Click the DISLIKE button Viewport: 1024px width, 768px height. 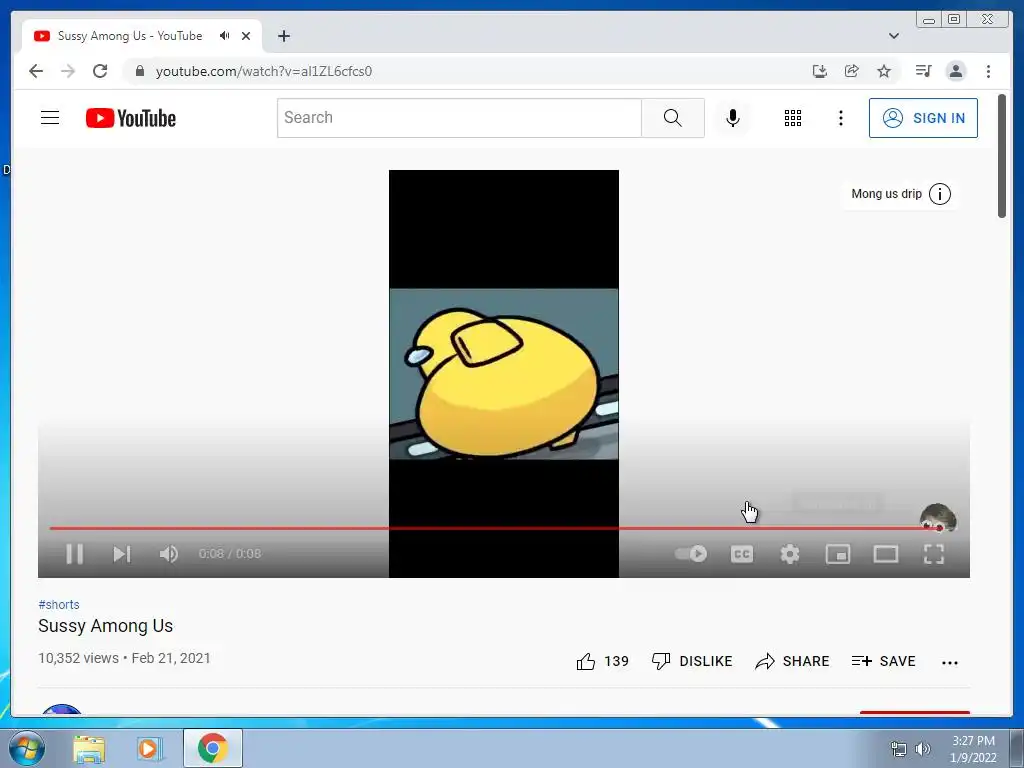(692, 661)
